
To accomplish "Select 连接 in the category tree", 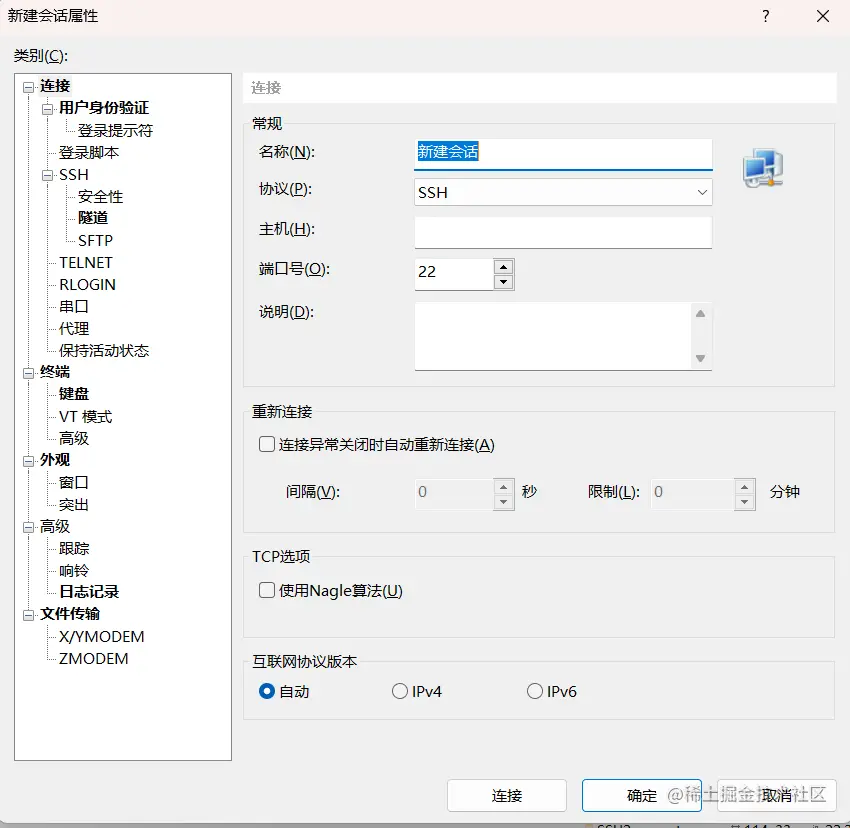I will tap(55, 86).
